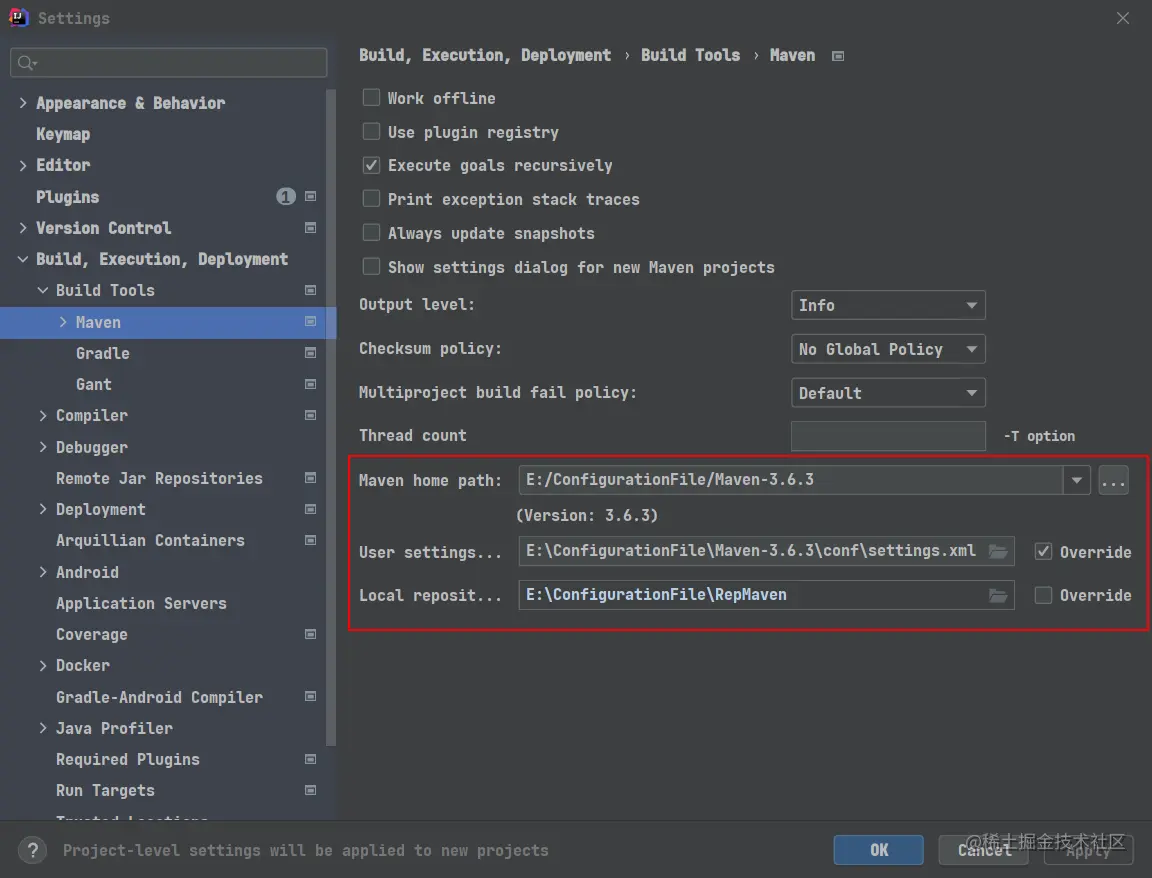Click the project-level icon beside Deployment

pyautogui.click(x=311, y=509)
